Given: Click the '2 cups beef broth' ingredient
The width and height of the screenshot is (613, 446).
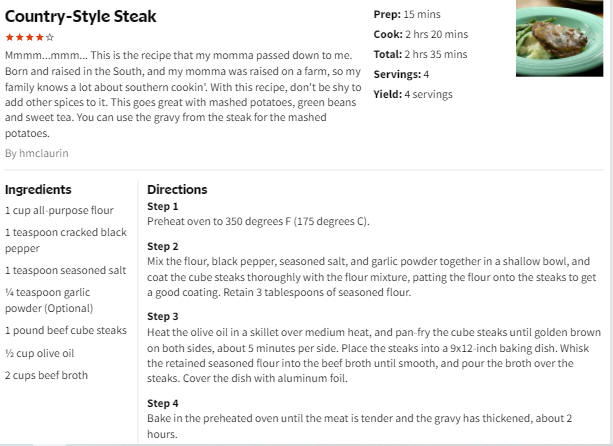Looking at the screenshot, I should pyautogui.click(x=46, y=375).
